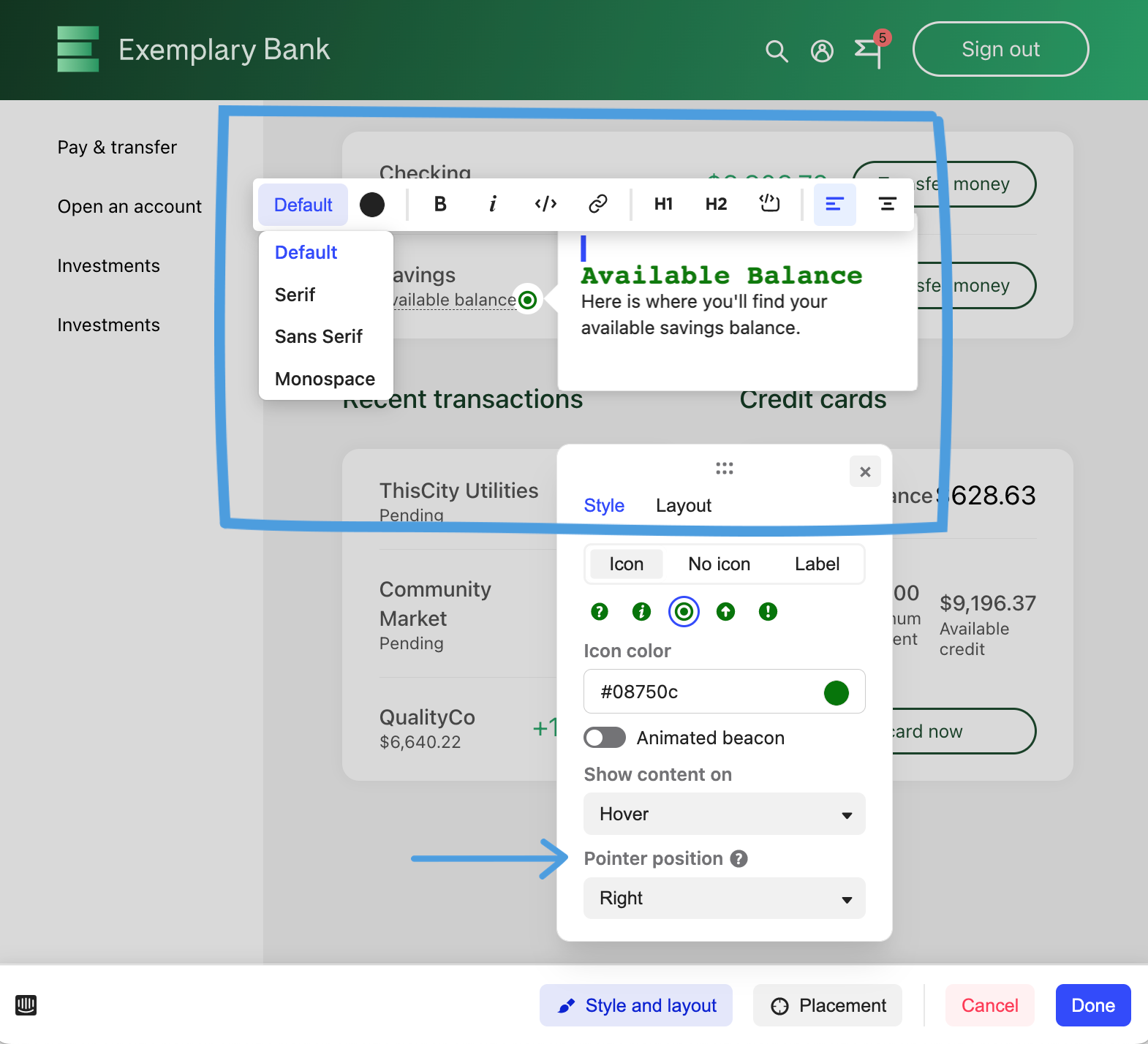This screenshot has height=1044, width=1148.
Task: Insert a code block using toolbar
Action: (x=545, y=205)
